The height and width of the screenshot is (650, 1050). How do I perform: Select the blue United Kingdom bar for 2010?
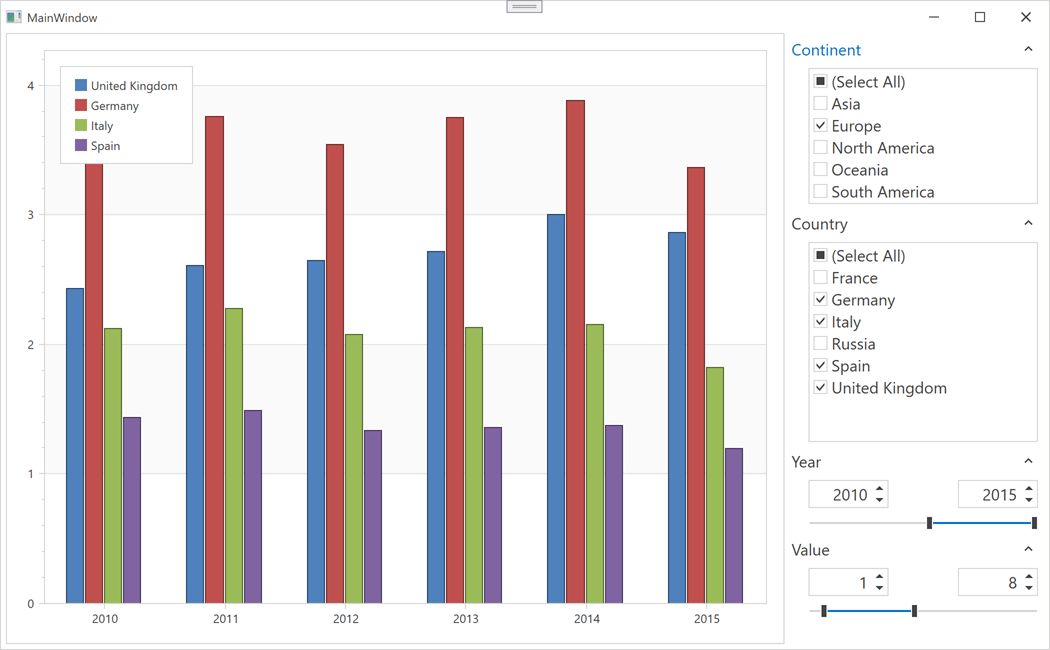click(x=75, y=446)
